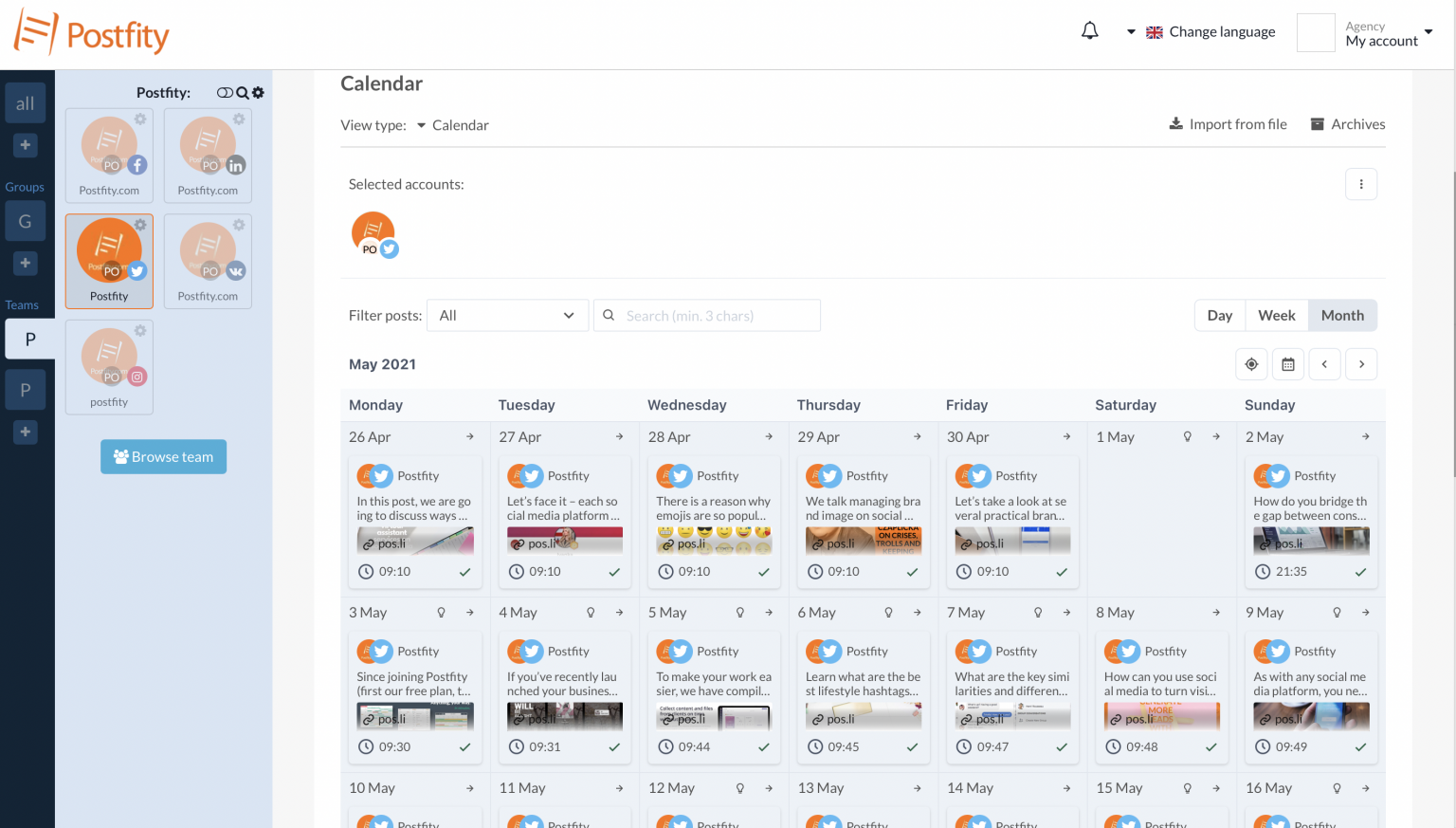Click selected Twitter account avatar
The height and width of the screenshot is (828, 1456).
(374, 234)
